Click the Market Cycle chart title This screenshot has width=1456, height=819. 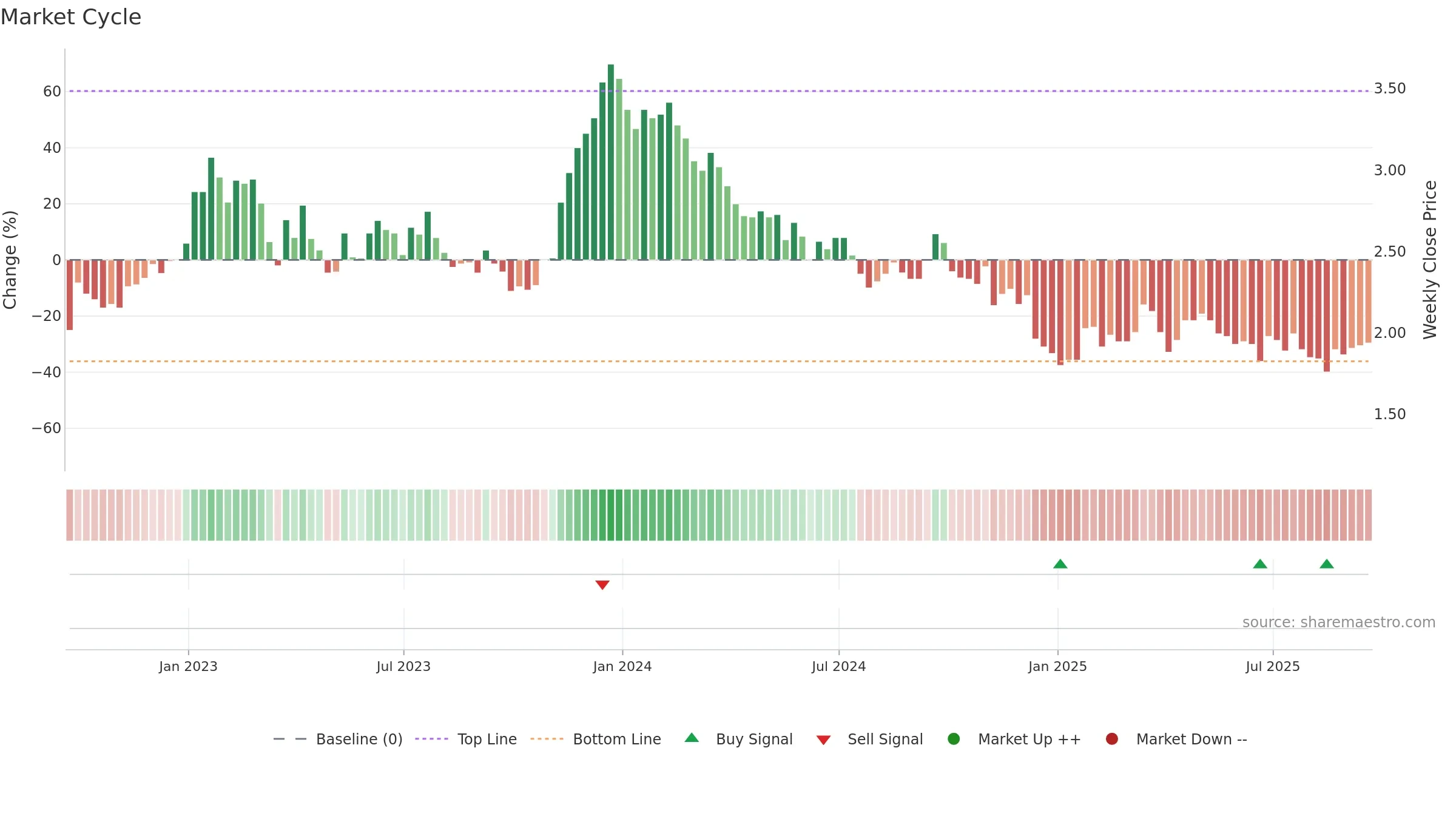[x=71, y=17]
